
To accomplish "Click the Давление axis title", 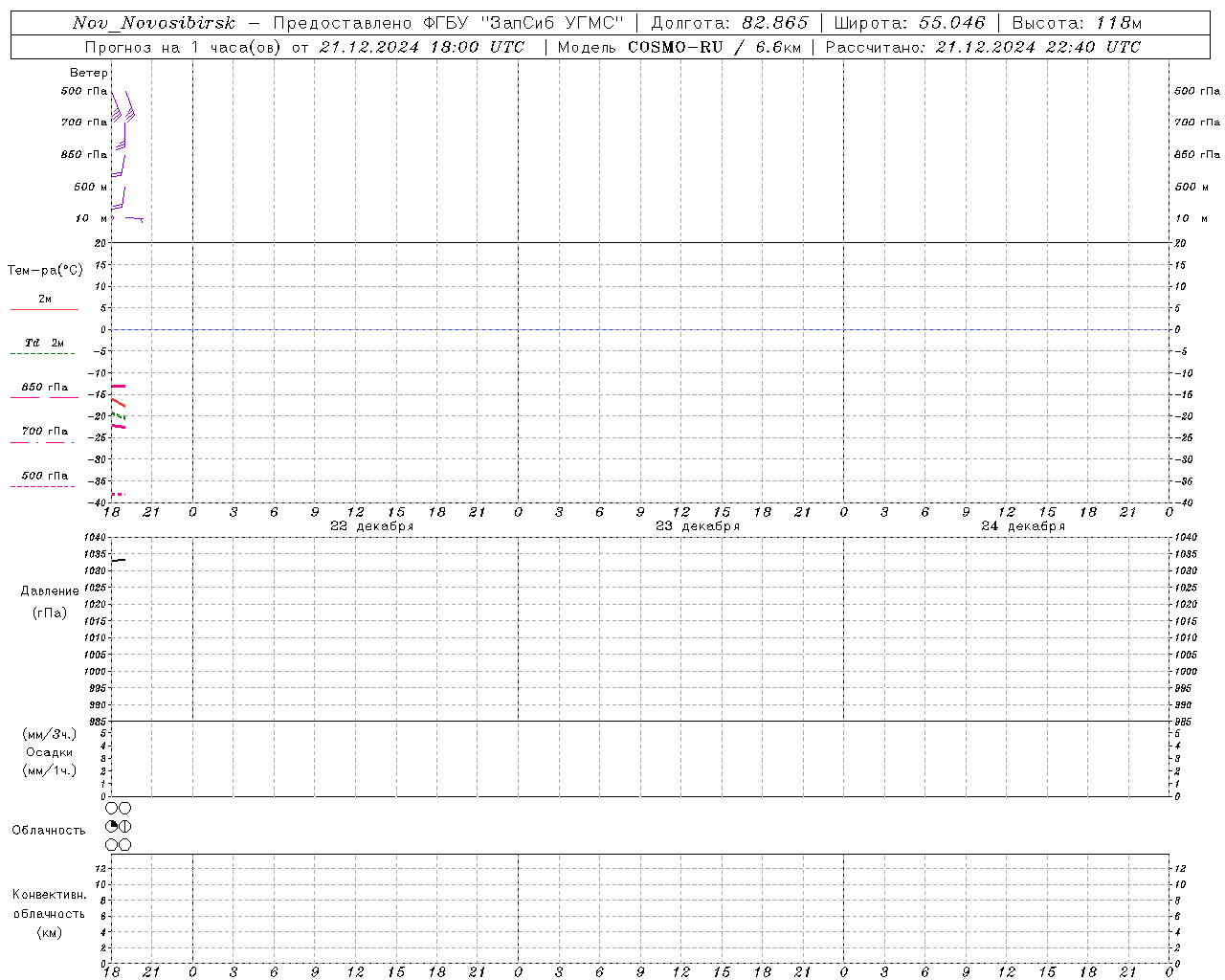I will [x=50, y=591].
